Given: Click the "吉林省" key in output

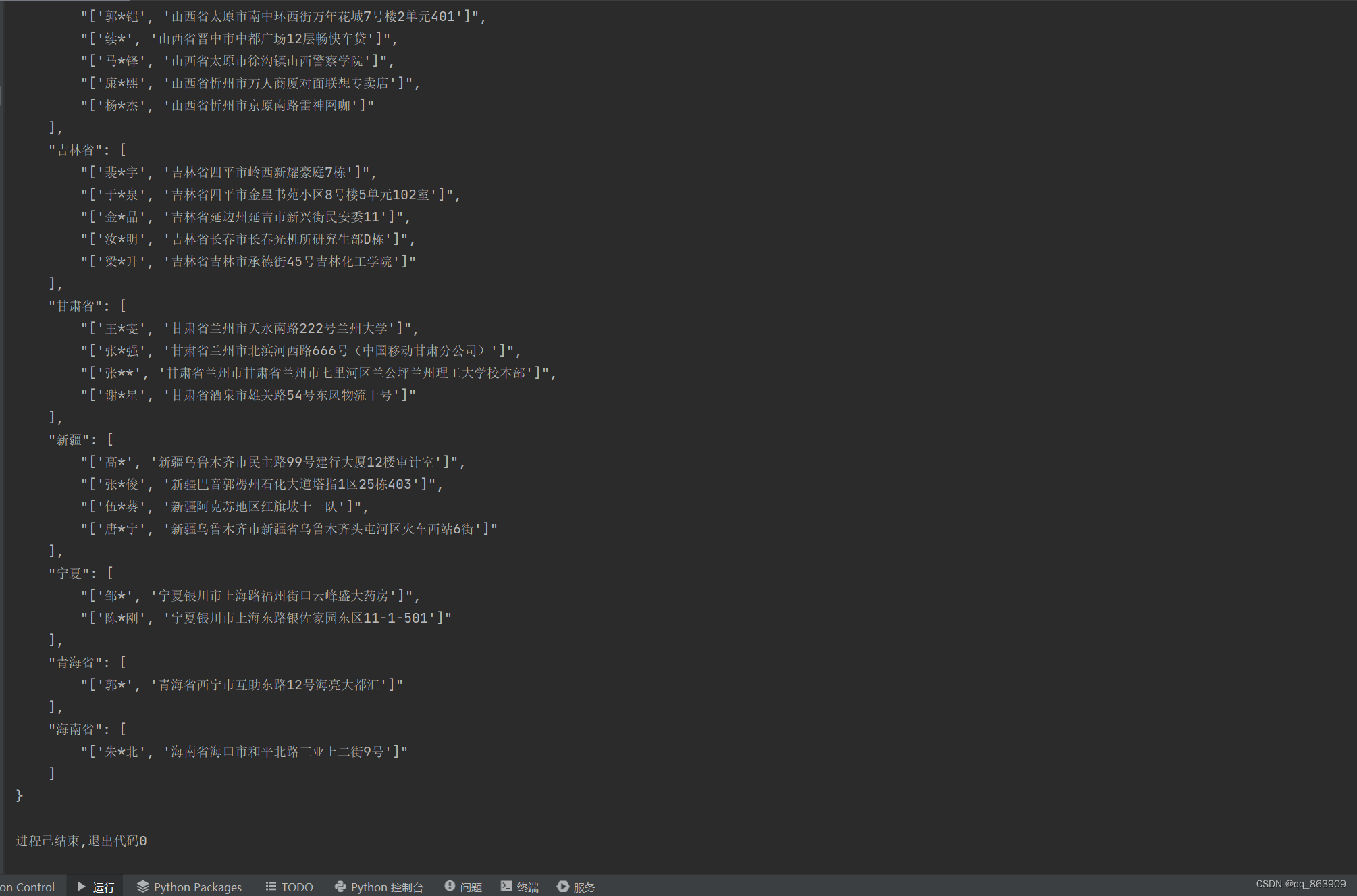Looking at the screenshot, I should [x=75, y=150].
